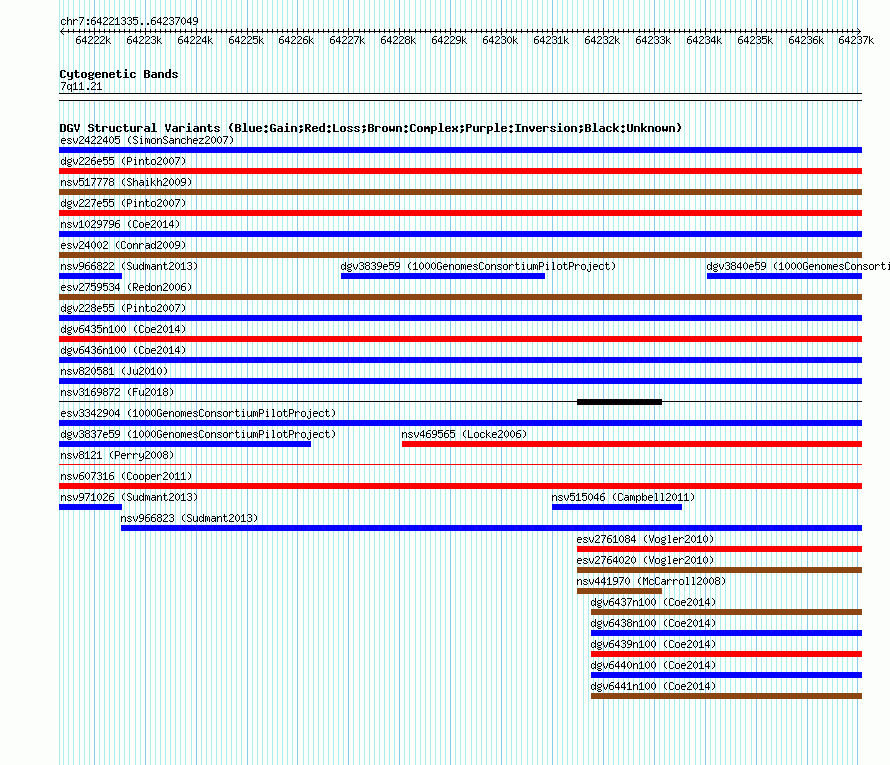Open the nsv517778 (Shaikh2009) variant label
Viewport: 890px width, 765px height.
126,182
